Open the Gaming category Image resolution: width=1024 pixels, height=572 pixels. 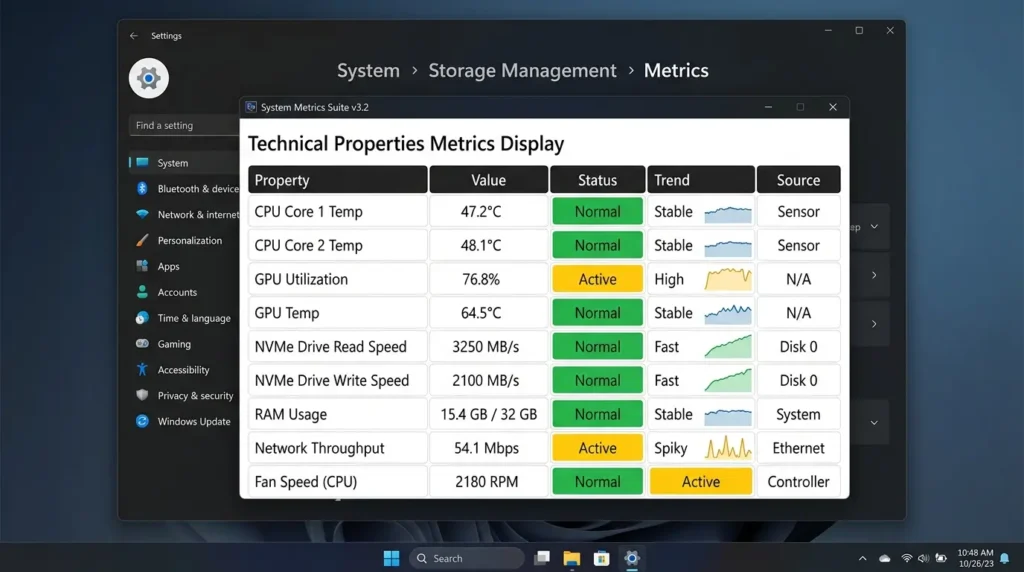pos(185,343)
